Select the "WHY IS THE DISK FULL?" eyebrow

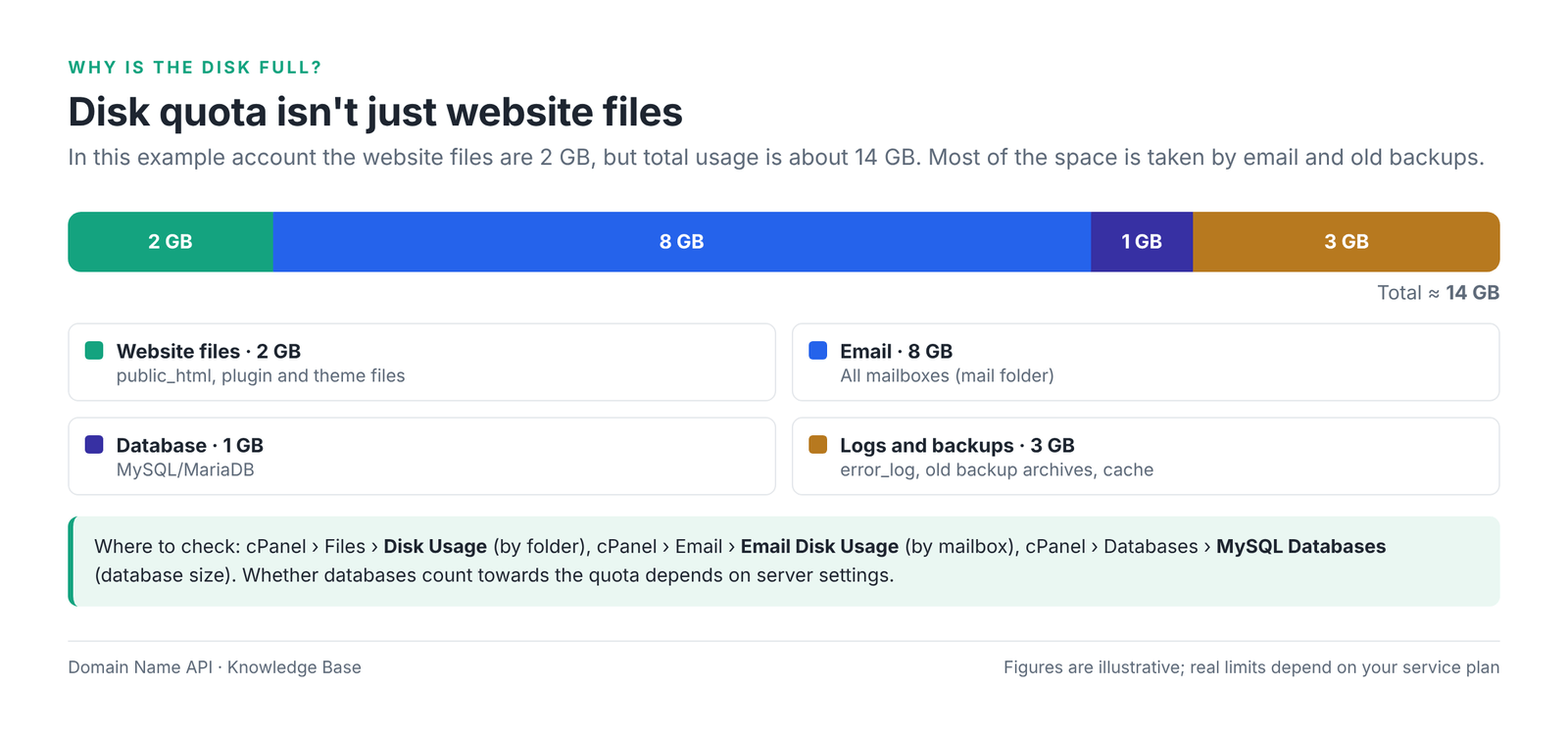tap(195, 68)
